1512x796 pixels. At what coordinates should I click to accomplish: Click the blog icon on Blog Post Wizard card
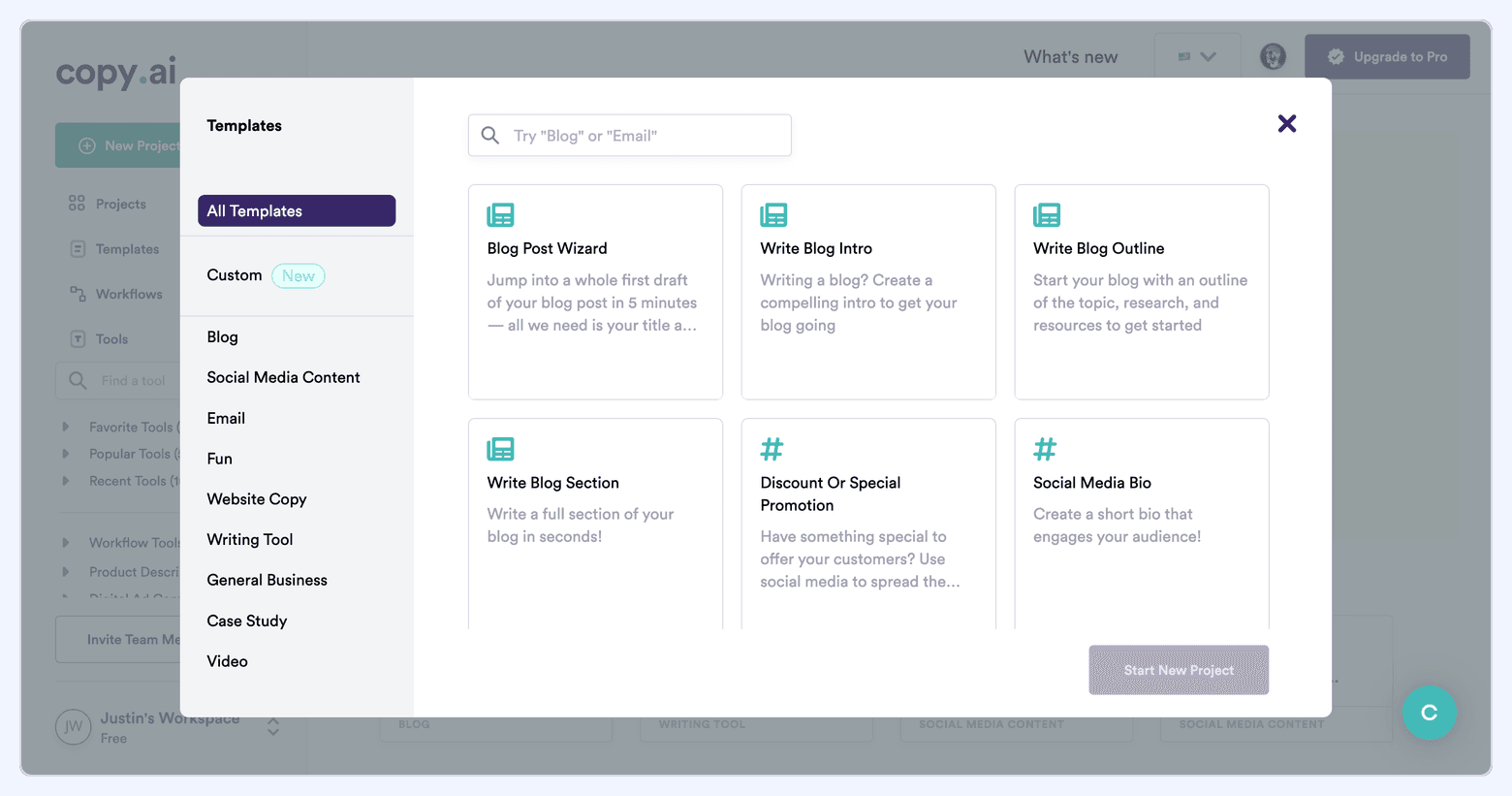coord(500,214)
